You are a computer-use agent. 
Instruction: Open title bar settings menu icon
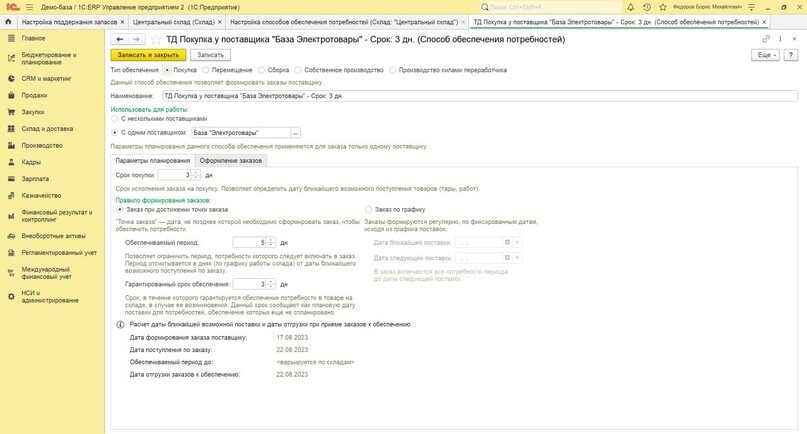[x=751, y=7]
